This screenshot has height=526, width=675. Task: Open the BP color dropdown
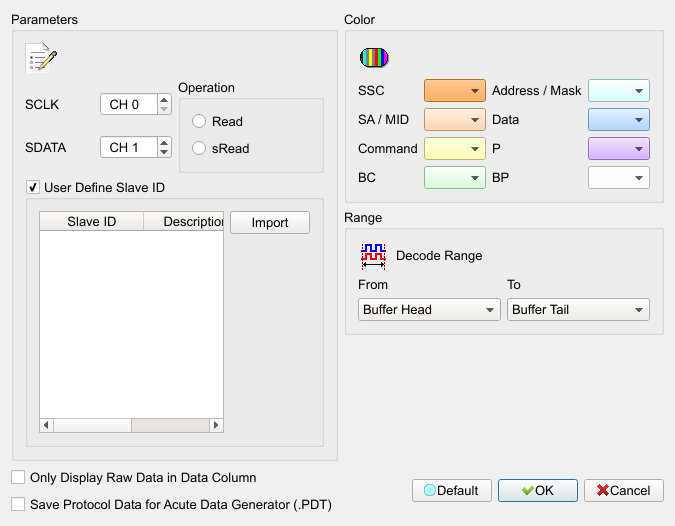click(619, 178)
